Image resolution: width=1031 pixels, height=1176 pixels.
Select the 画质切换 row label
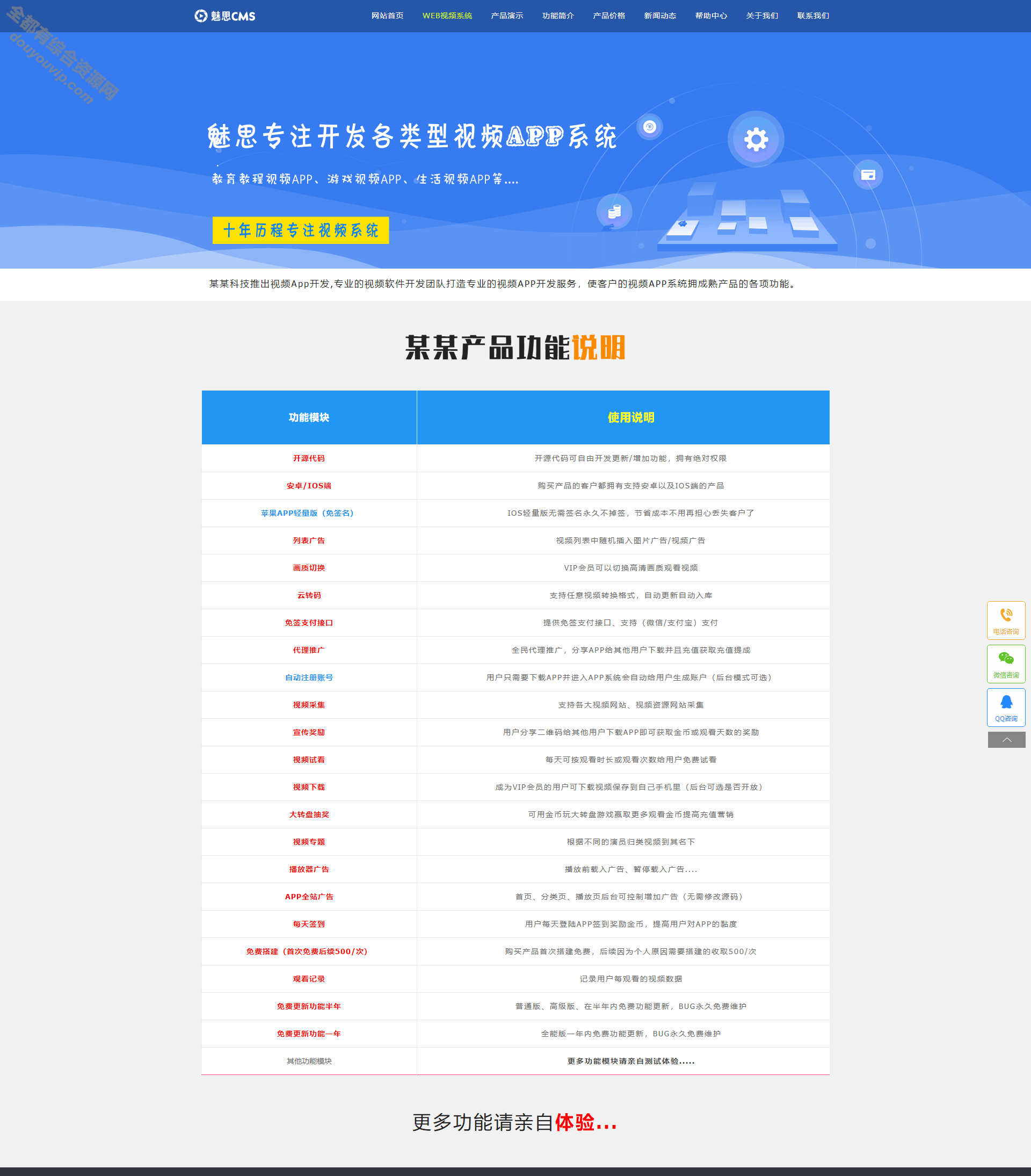coord(309,568)
